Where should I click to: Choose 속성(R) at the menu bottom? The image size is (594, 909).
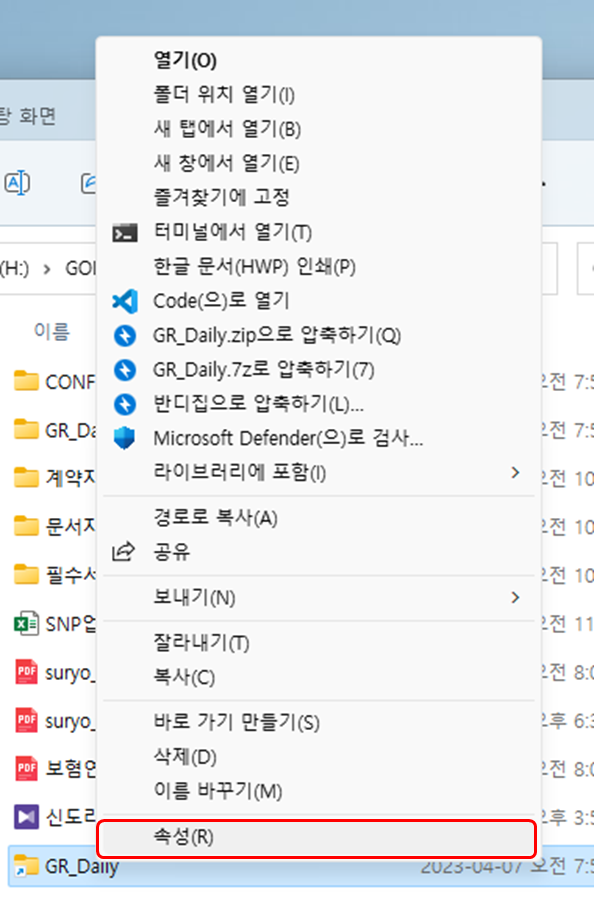pyautogui.click(x=316, y=838)
